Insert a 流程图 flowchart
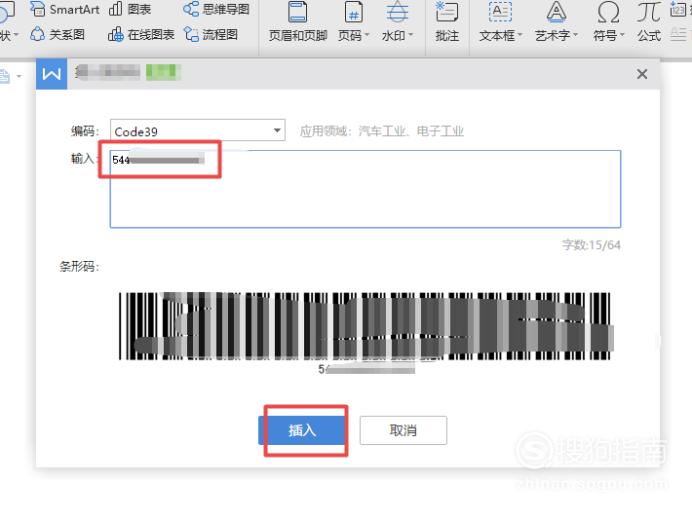Image resolution: width=692 pixels, height=518 pixels. pos(211,34)
